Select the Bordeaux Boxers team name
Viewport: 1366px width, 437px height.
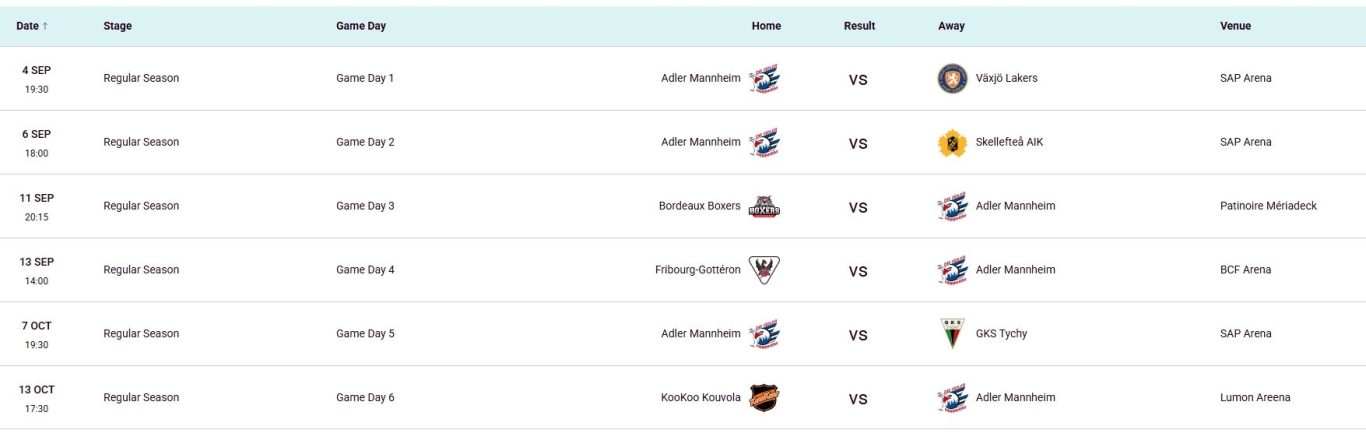point(700,206)
